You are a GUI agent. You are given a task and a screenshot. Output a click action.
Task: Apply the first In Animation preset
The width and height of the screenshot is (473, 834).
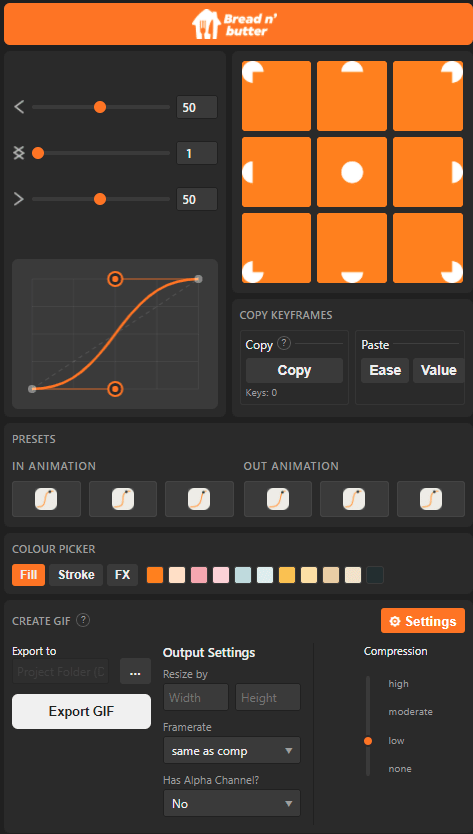(x=46, y=499)
